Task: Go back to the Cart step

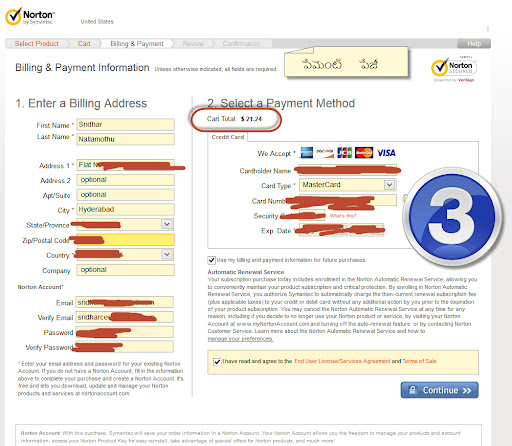Action: [x=84, y=44]
